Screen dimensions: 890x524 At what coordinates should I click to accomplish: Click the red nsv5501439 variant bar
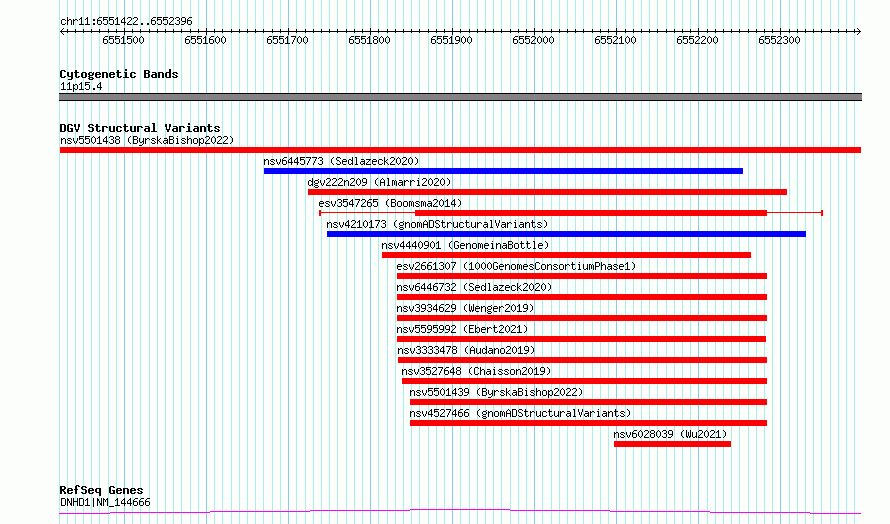tap(589, 402)
